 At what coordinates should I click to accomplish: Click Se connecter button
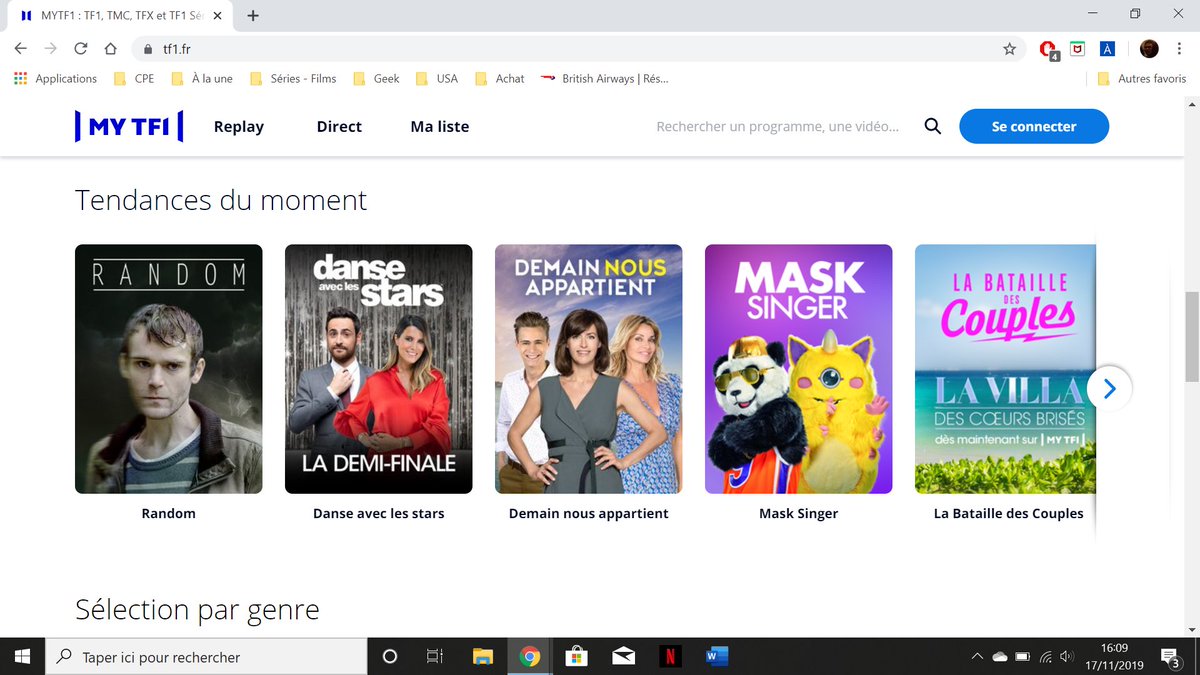(x=1034, y=126)
